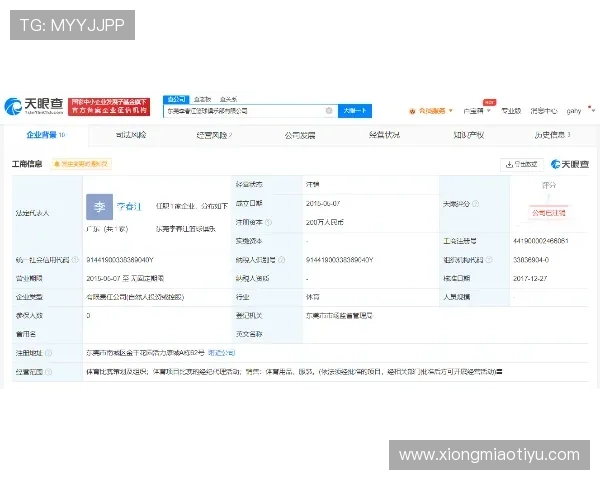This screenshot has width=600, height=480.
Task: Open the message center link in the header
Action: (543, 111)
